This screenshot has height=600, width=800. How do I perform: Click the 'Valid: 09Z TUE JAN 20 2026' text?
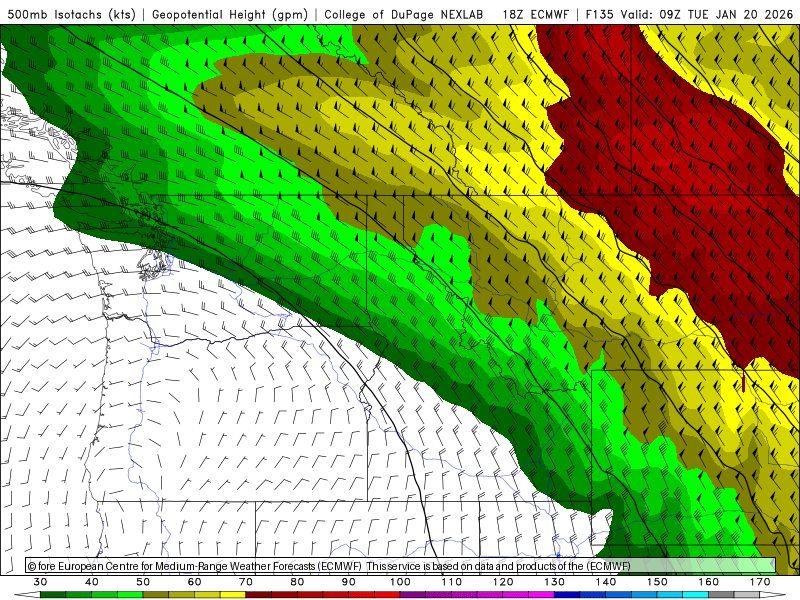707,15
